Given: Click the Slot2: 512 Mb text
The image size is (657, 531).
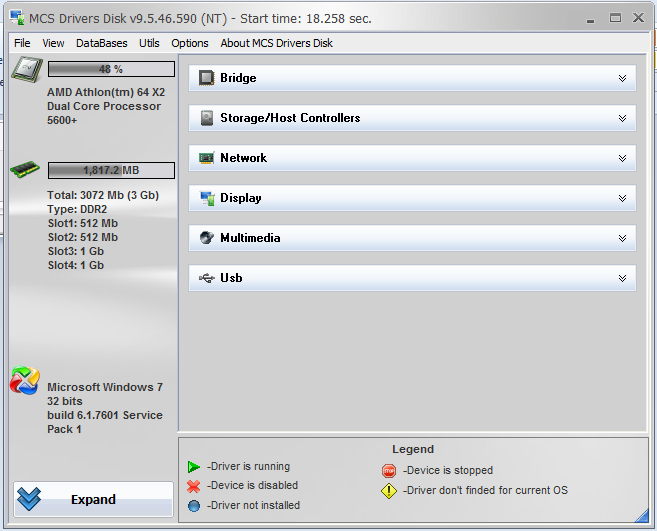Looking at the screenshot, I should (x=83, y=237).
